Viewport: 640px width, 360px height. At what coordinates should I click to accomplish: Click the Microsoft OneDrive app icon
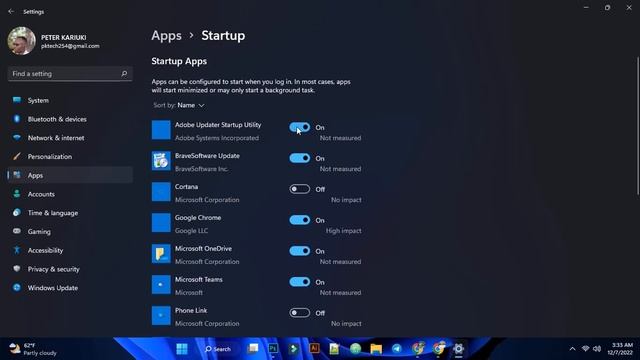click(x=161, y=253)
